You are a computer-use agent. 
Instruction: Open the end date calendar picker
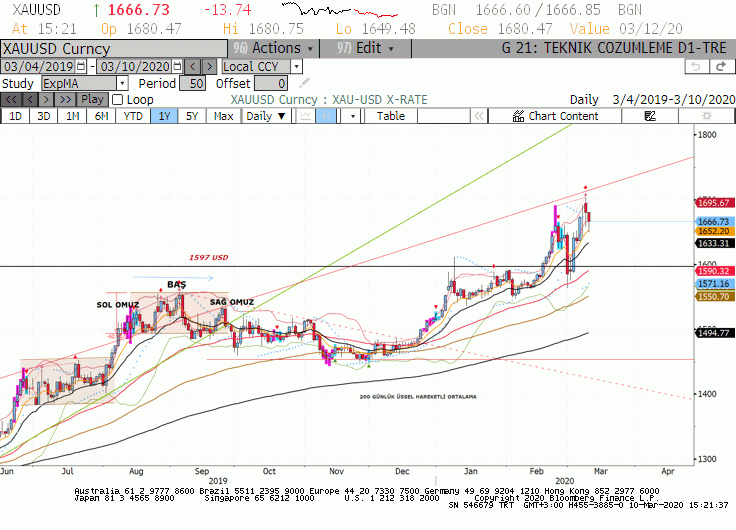[x=177, y=66]
